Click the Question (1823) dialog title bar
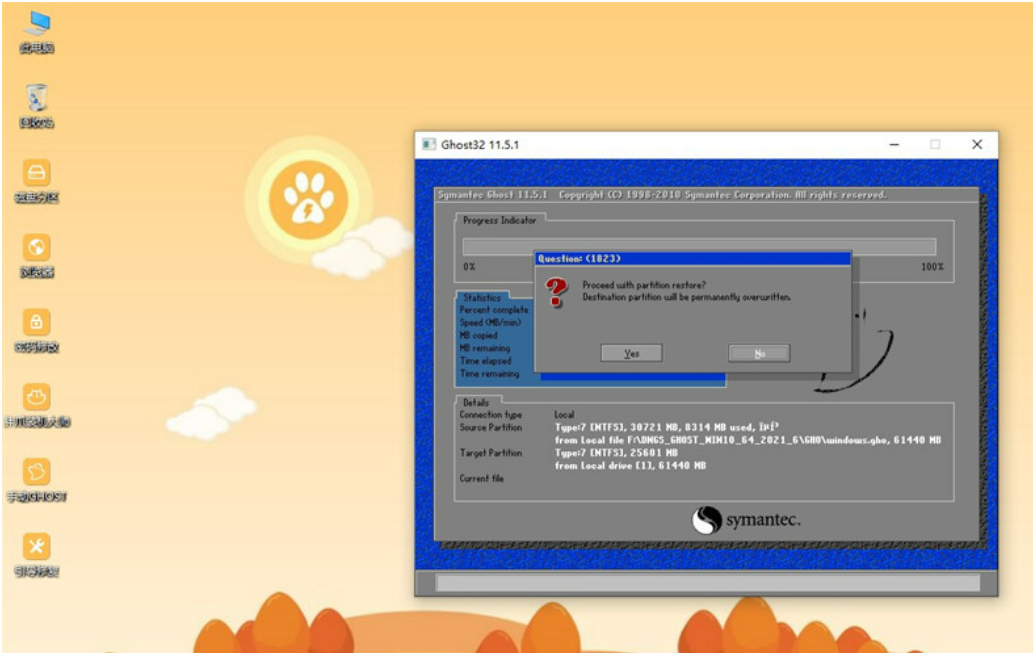 point(692,258)
